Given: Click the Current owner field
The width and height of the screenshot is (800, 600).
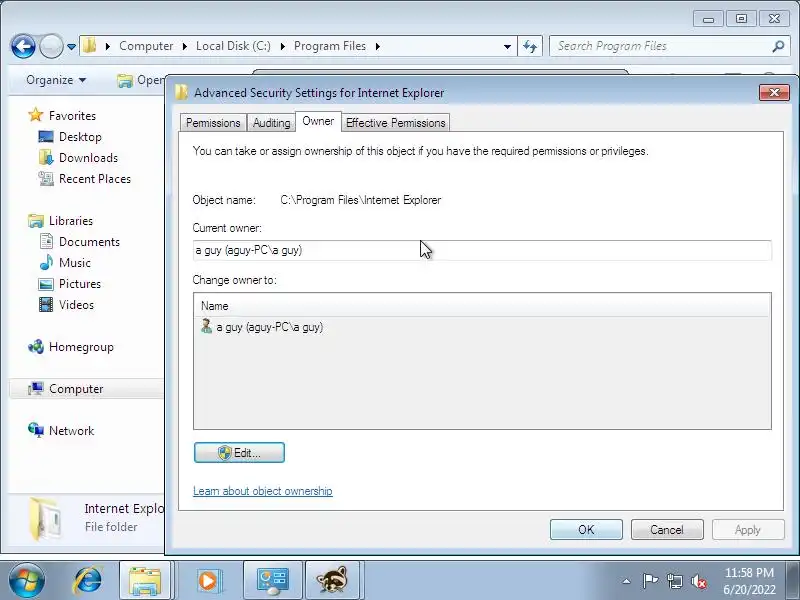Looking at the screenshot, I should coord(482,250).
